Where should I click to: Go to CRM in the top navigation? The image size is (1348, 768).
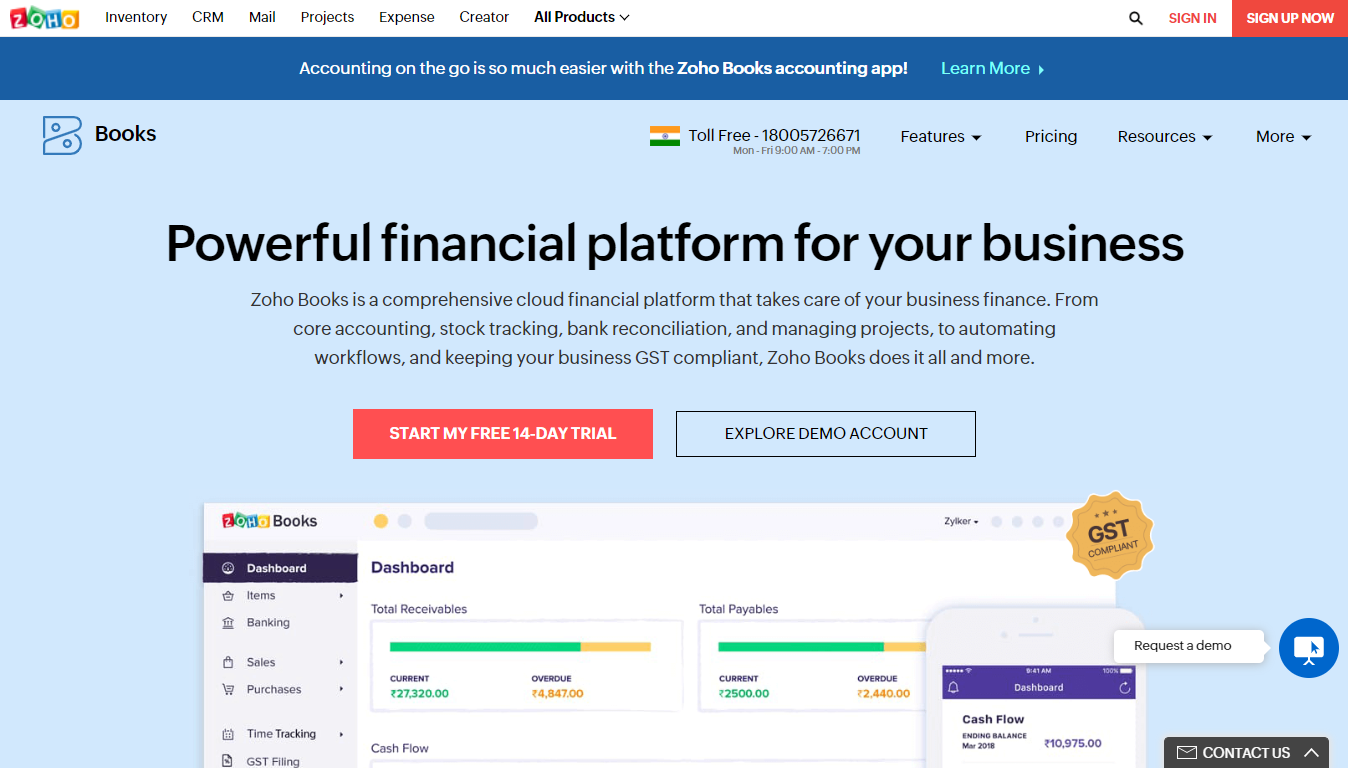pyautogui.click(x=208, y=17)
